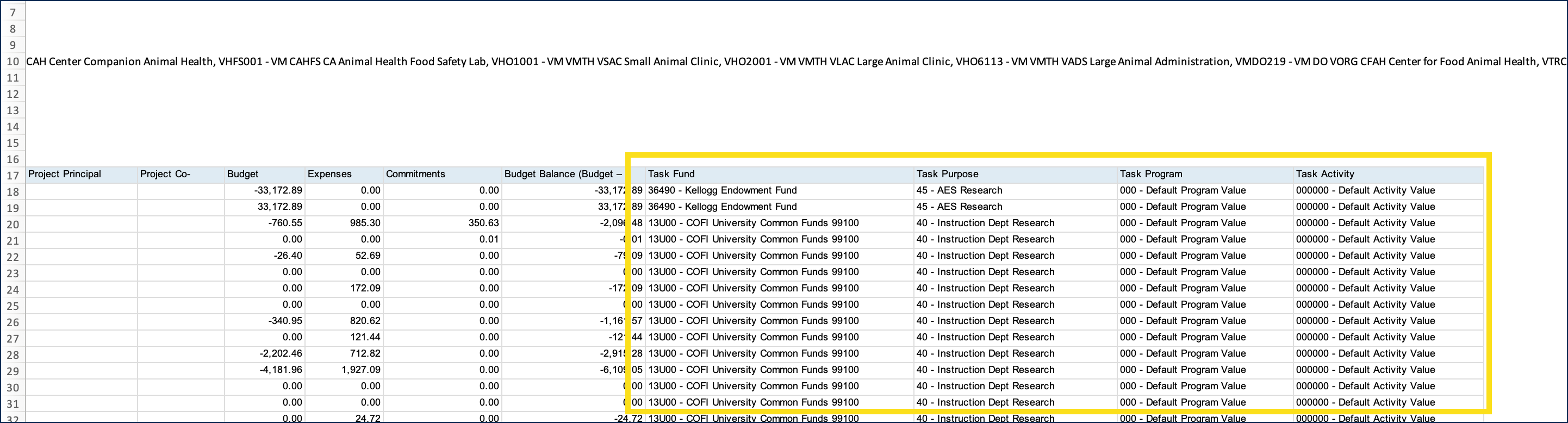Click the Task Fund column header cell

pyautogui.click(x=779, y=174)
